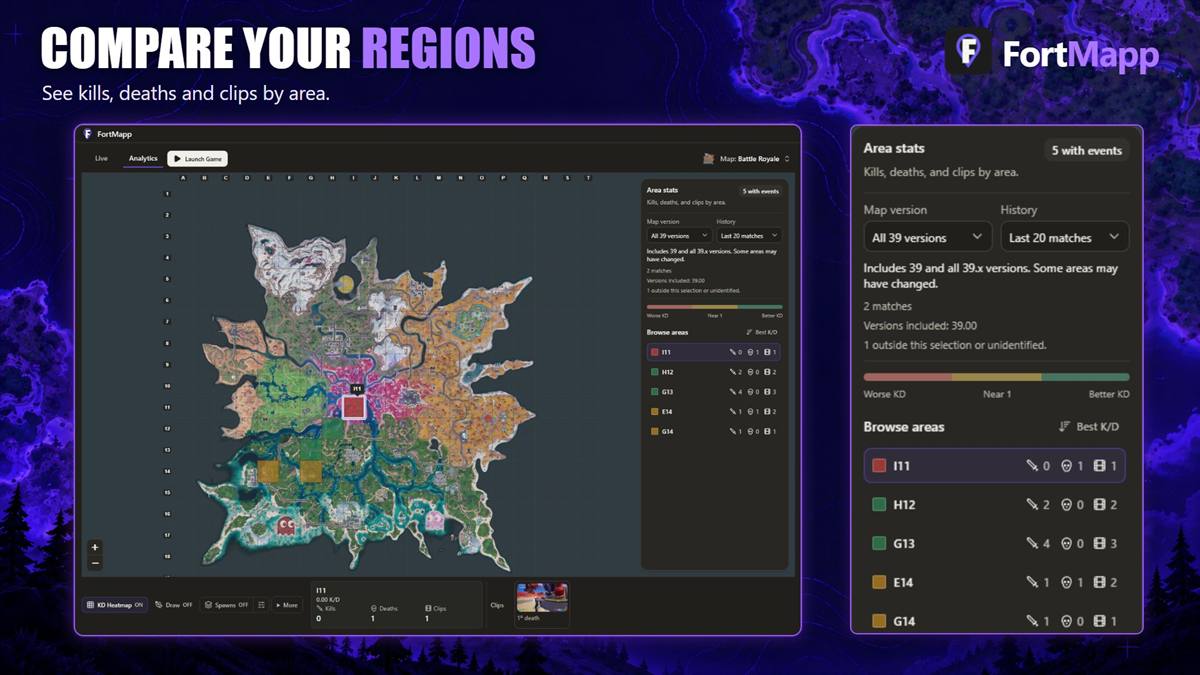Click the deaths skull icon in enlarged I11 row
Screen dimensions: 1200x675
1066,466
